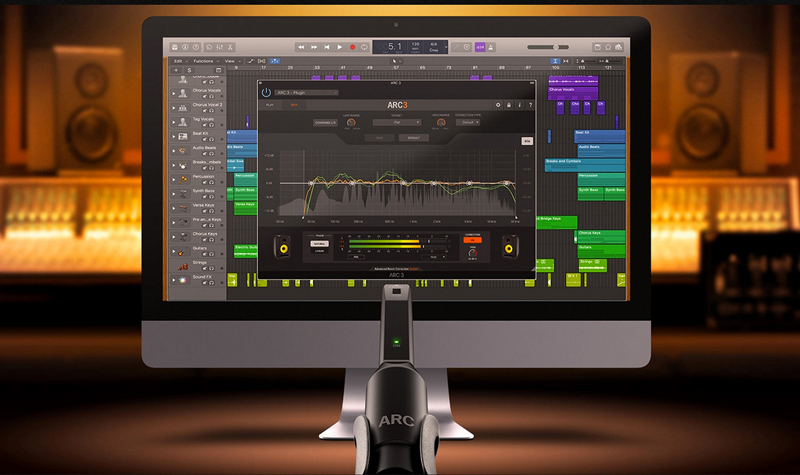
Task: Click the red Record button
Action: pyautogui.click(x=352, y=47)
